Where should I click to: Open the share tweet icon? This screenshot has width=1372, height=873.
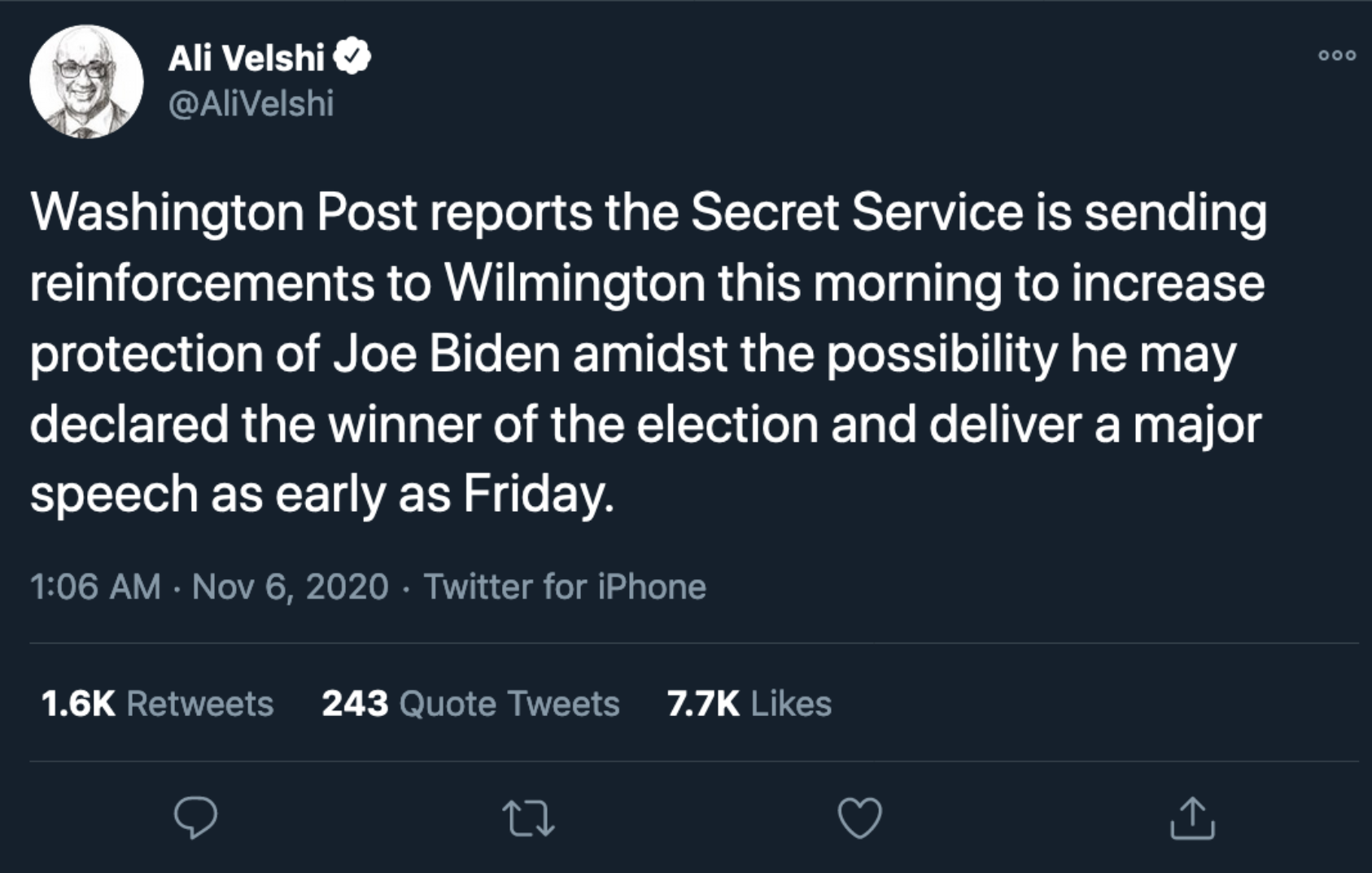(1192, 818)
